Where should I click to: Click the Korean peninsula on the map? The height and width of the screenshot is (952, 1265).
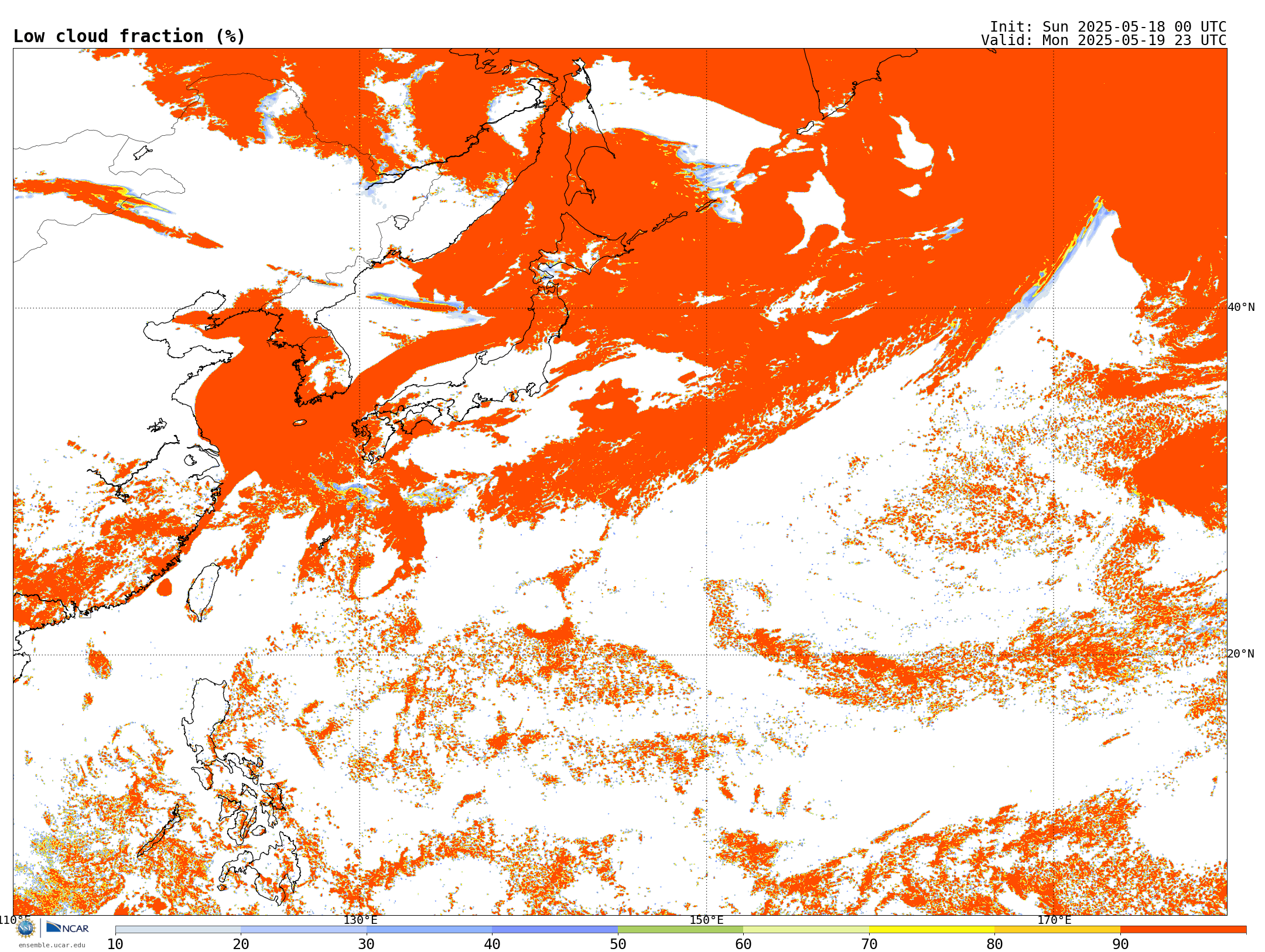(x=316, y=351)
